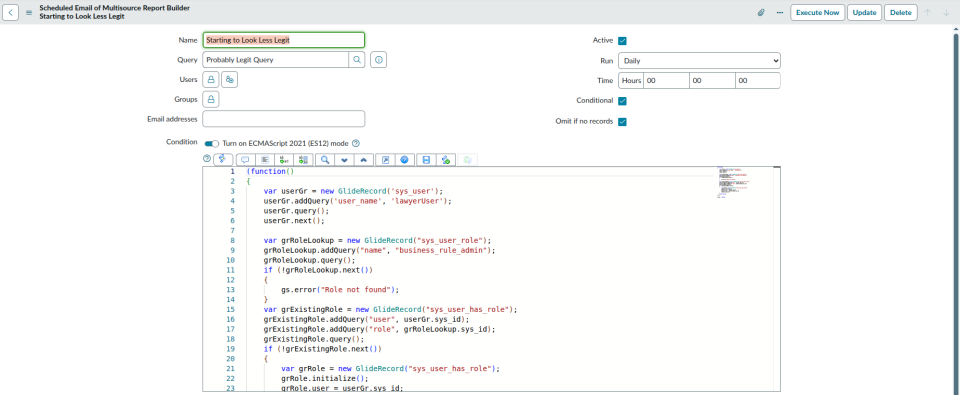Preview Query record via info icon

tap(378, 60)
